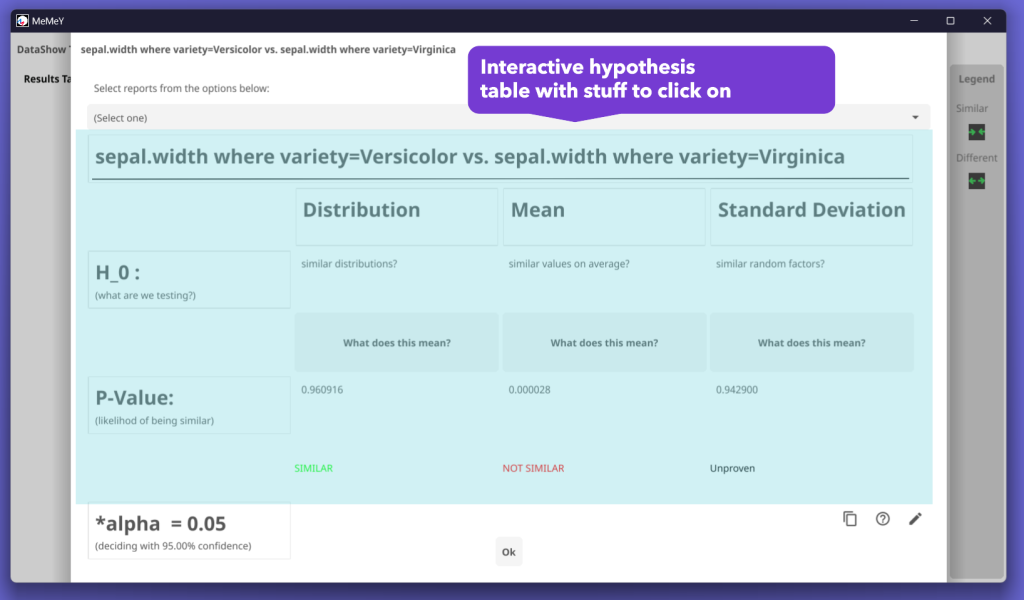Open the help question mark icon
The height and width of the screenshot is (600, 1024).
pyautogui.click(x=883, y=518)
